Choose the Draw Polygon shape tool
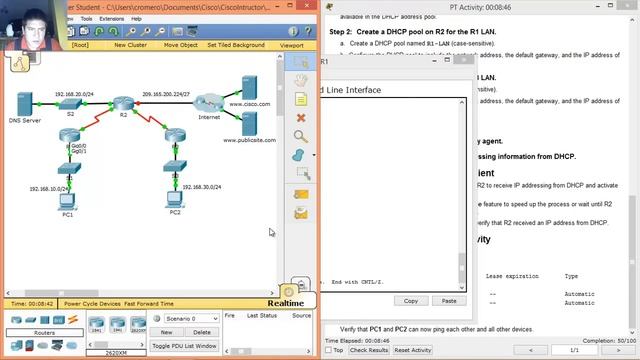 click(298, 155)
